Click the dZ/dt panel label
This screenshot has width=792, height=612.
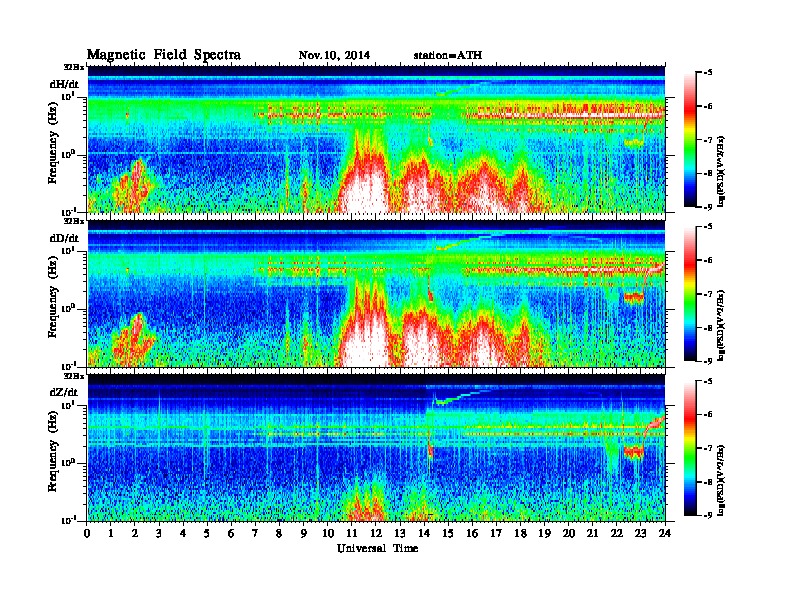click(x=64, y=392)
